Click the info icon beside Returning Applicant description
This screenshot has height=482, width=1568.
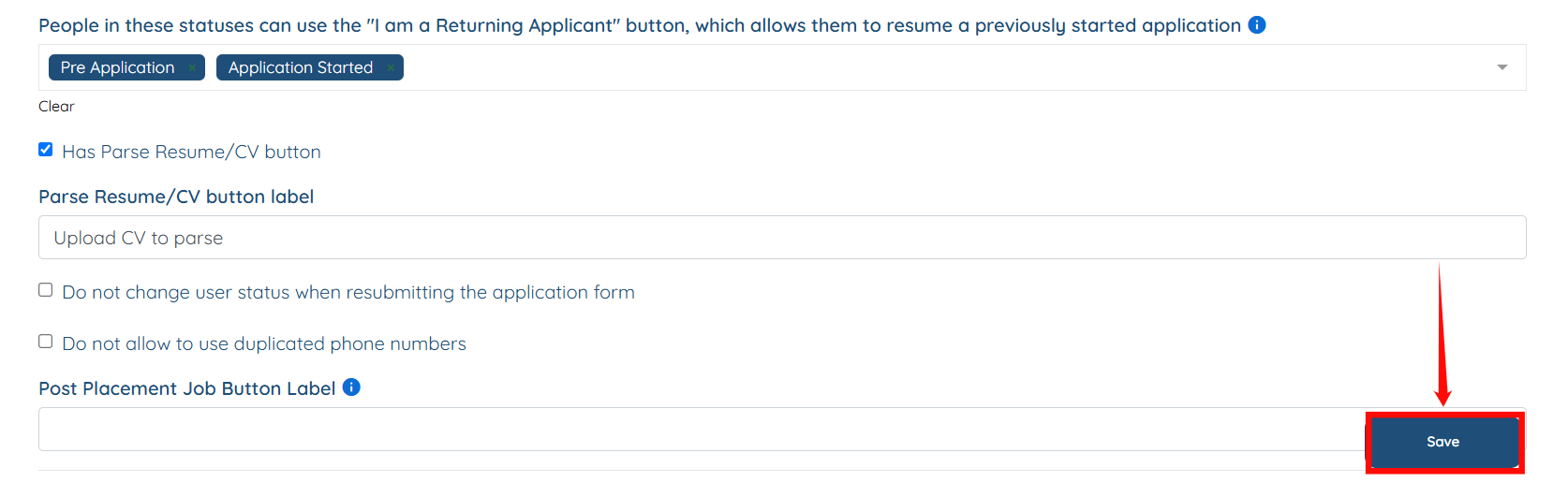pos(1257,25)
